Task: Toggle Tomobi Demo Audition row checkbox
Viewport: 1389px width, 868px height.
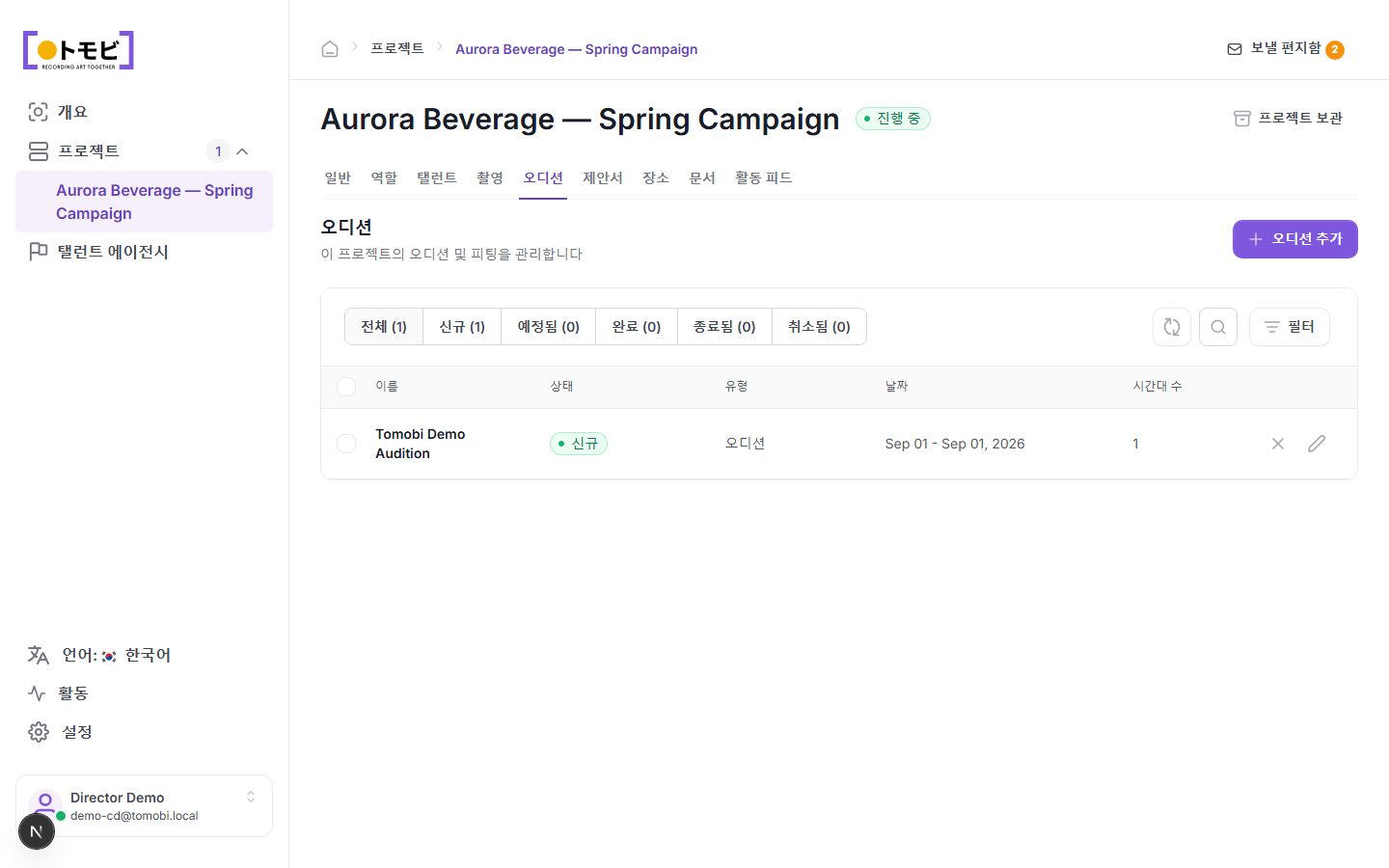Action: 346,444
